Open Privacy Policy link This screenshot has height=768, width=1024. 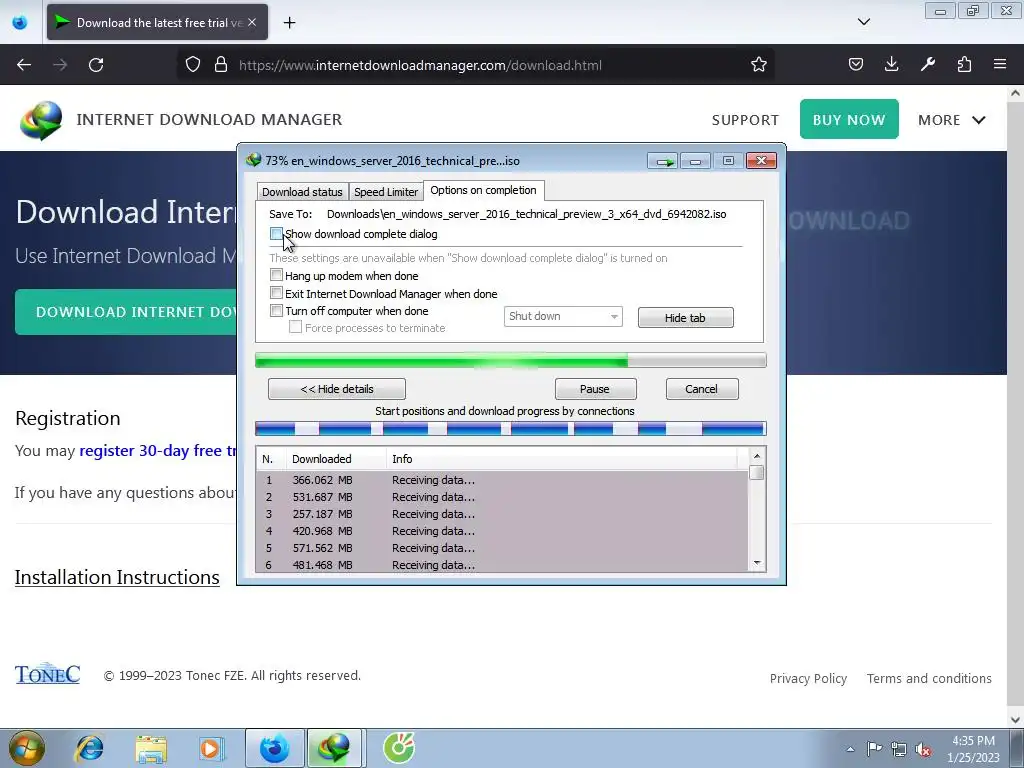tap(808, 679)
